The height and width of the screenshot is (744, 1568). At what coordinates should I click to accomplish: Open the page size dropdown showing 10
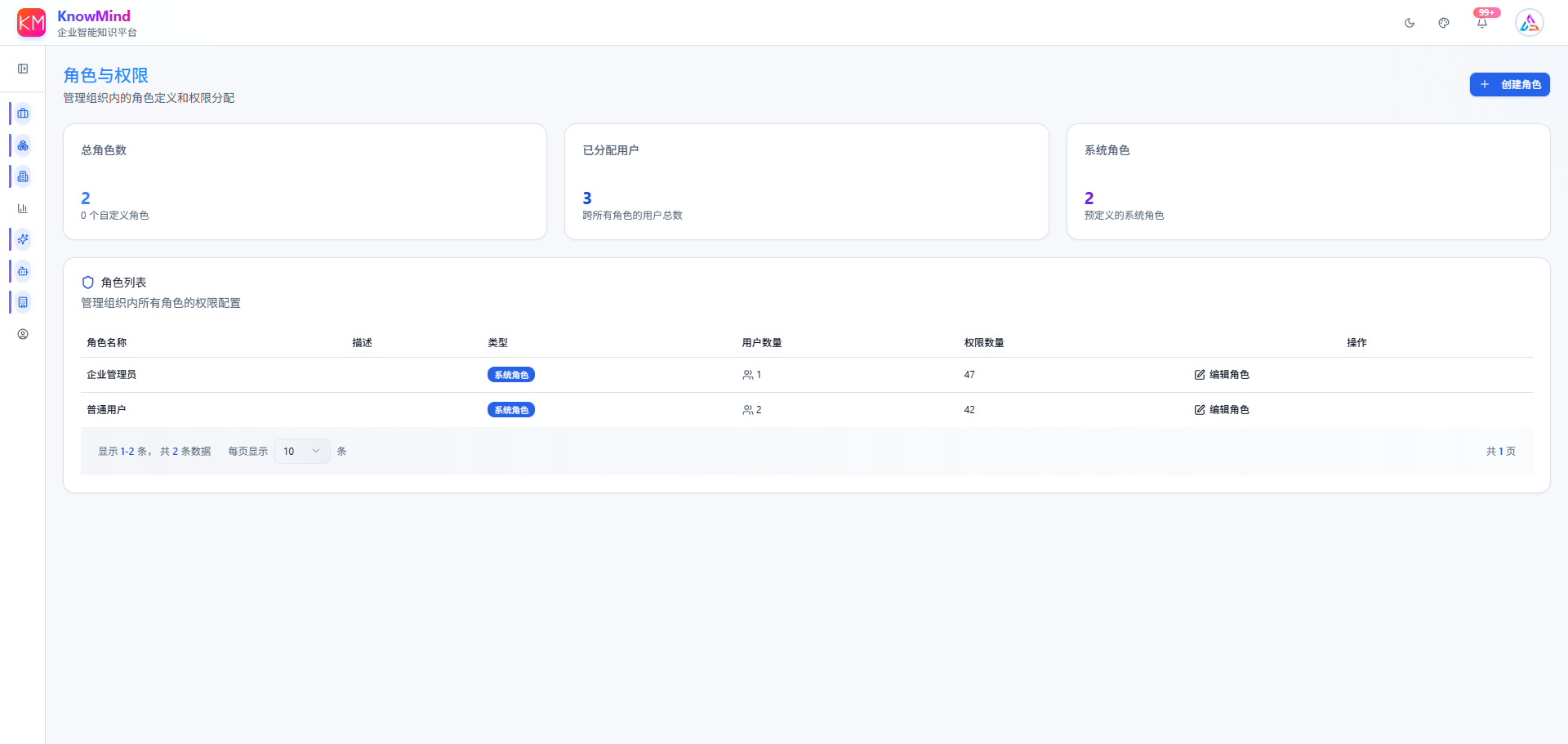tap(301, 452)
